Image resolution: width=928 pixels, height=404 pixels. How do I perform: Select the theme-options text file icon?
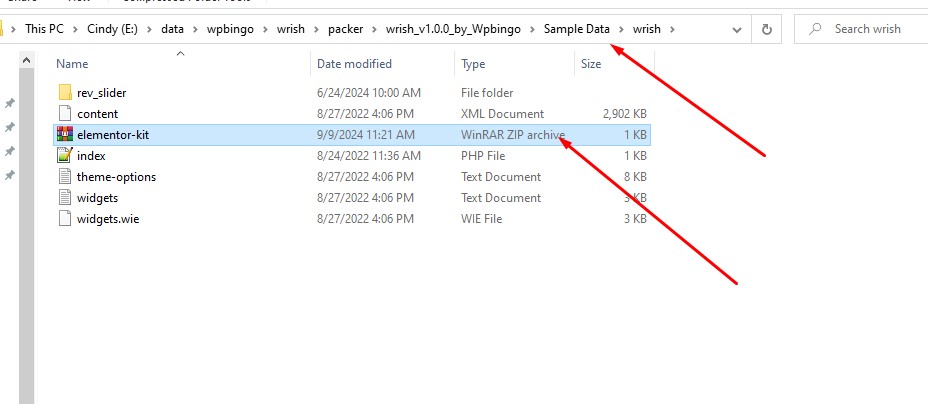(x=65, y=177)
